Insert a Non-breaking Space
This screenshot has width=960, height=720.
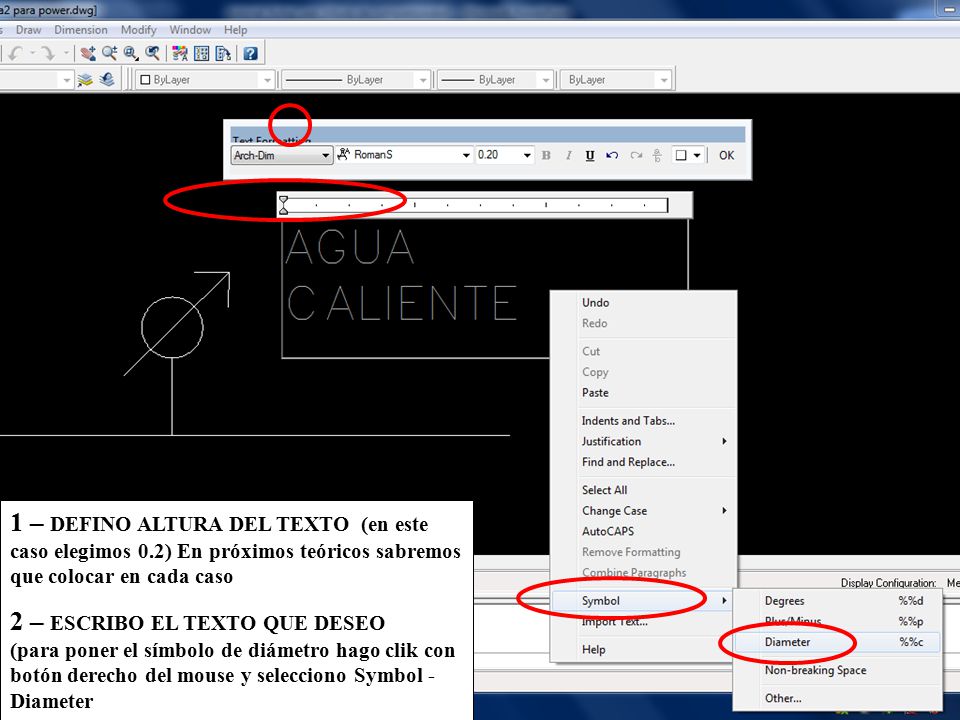tap(837, 670)
